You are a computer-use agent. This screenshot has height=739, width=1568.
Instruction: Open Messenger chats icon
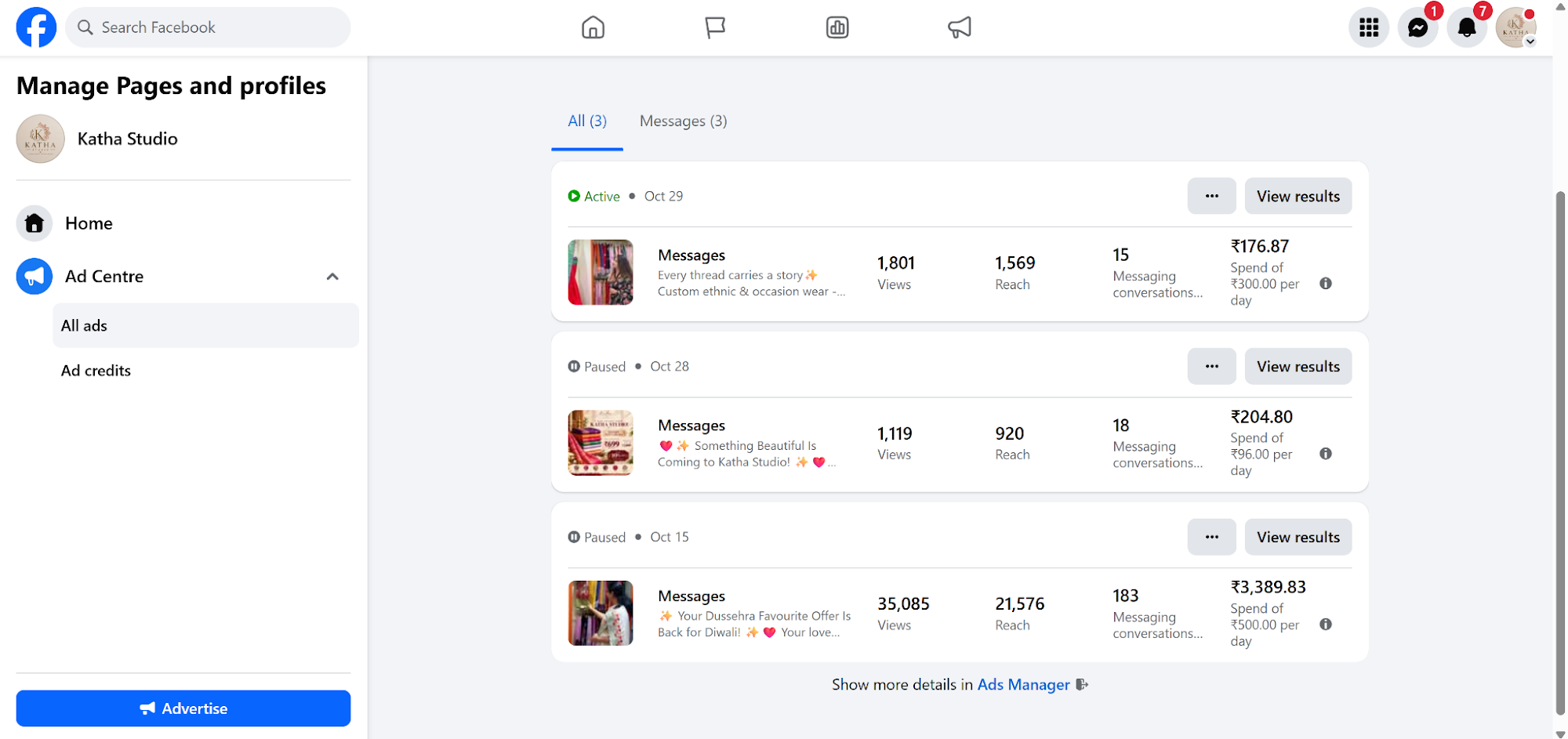point(1417,27)
